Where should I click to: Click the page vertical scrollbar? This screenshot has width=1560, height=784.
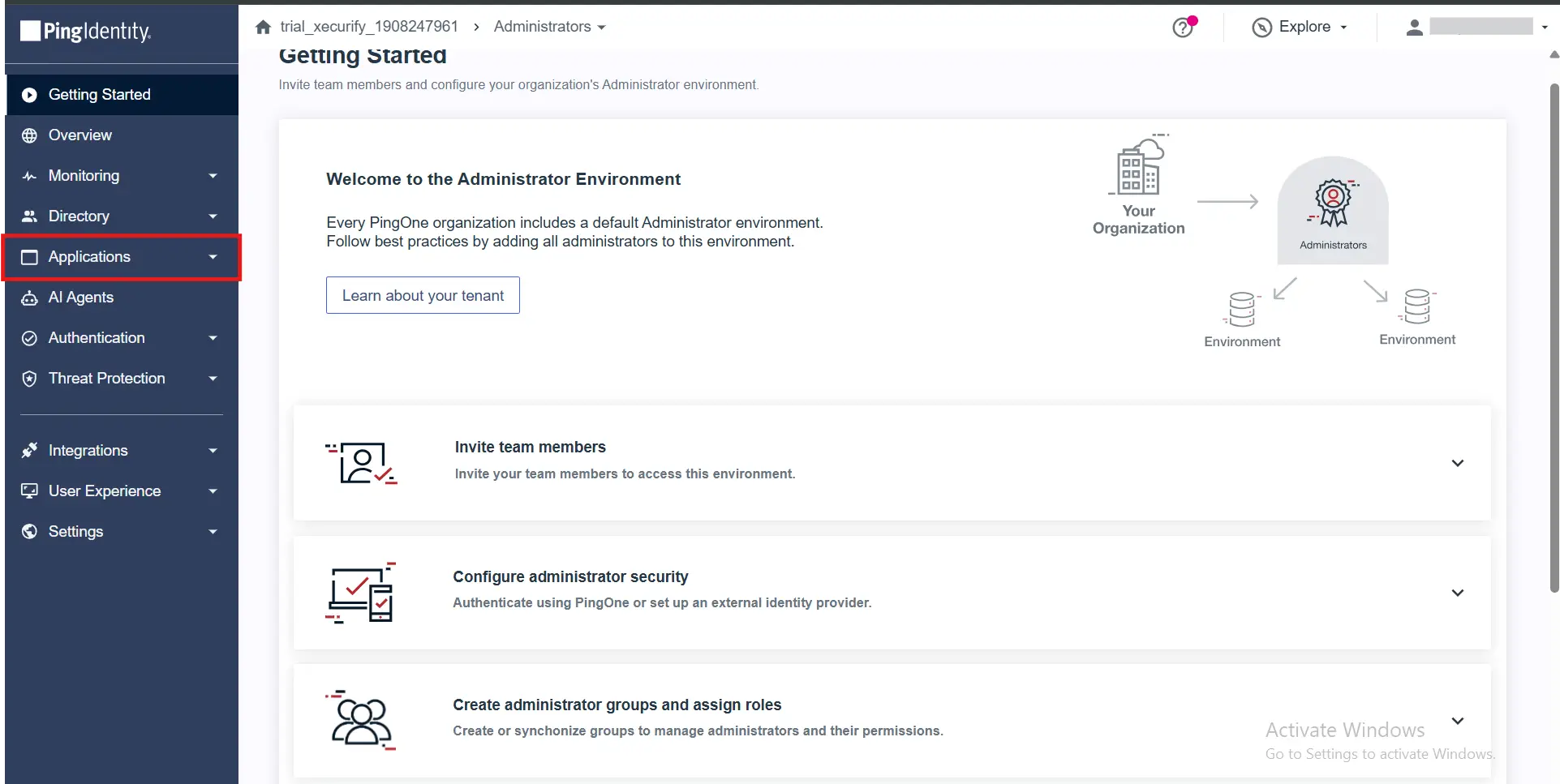[x=1554, y=338]
